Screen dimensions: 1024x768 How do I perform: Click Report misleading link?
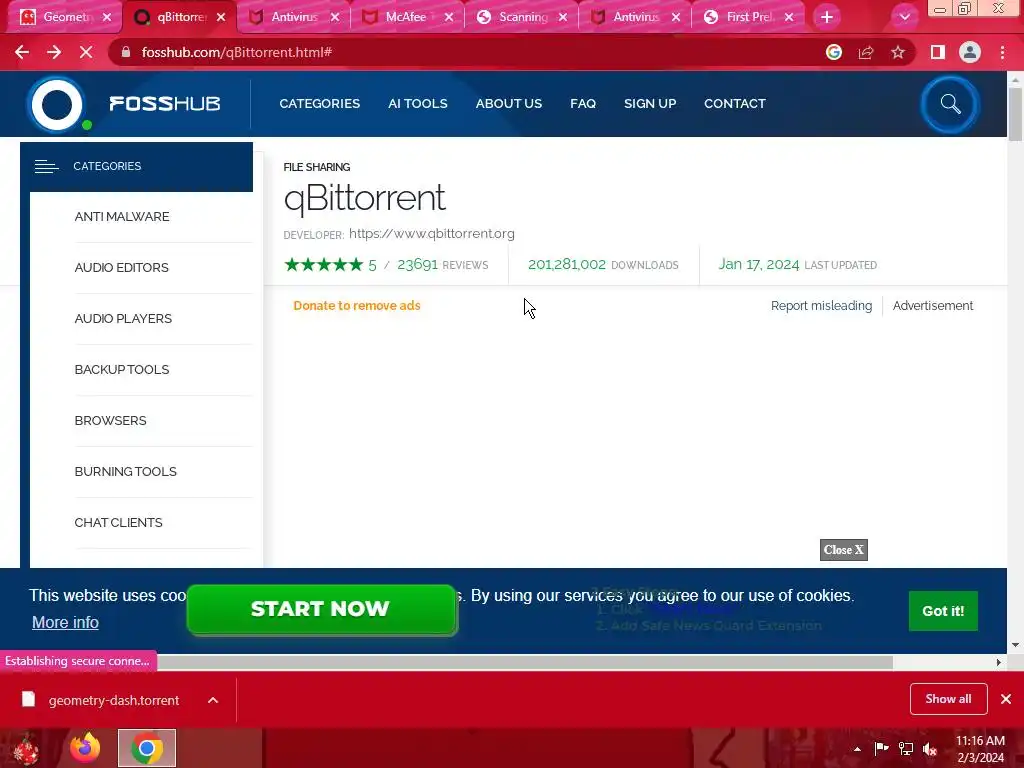pos(822,306)
